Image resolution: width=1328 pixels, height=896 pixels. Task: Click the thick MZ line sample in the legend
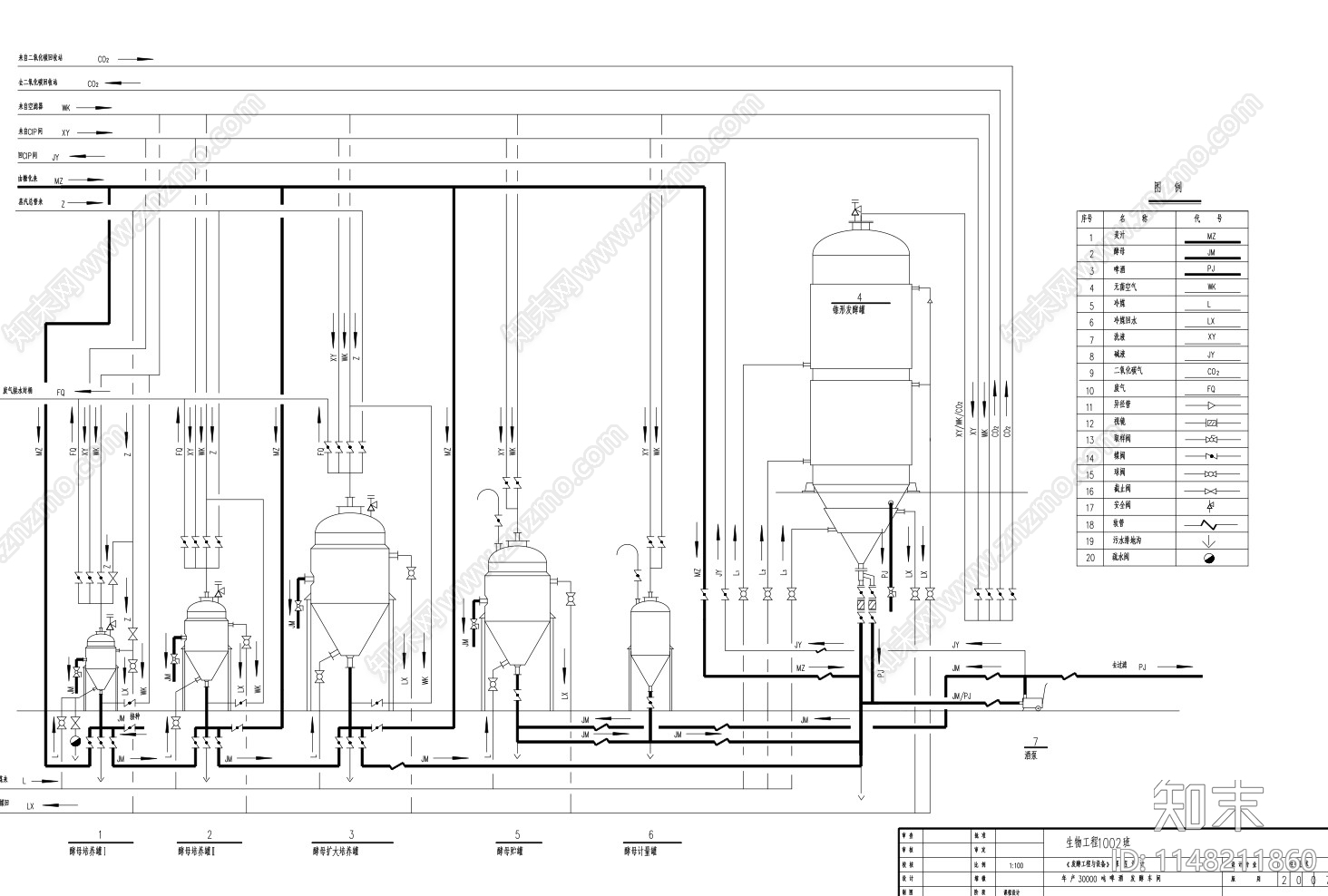1211,242
